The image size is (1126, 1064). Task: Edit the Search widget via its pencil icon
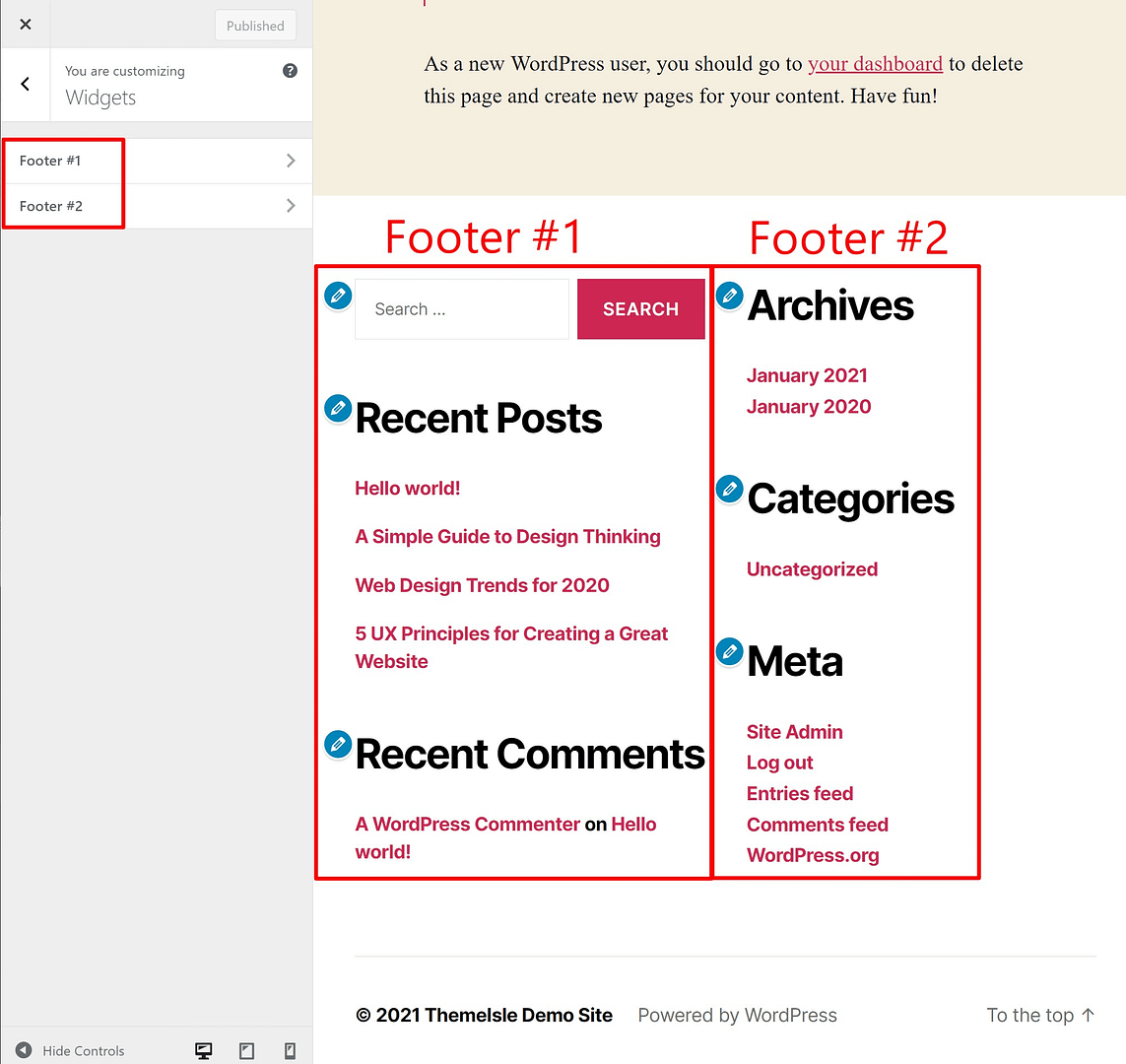338,295
